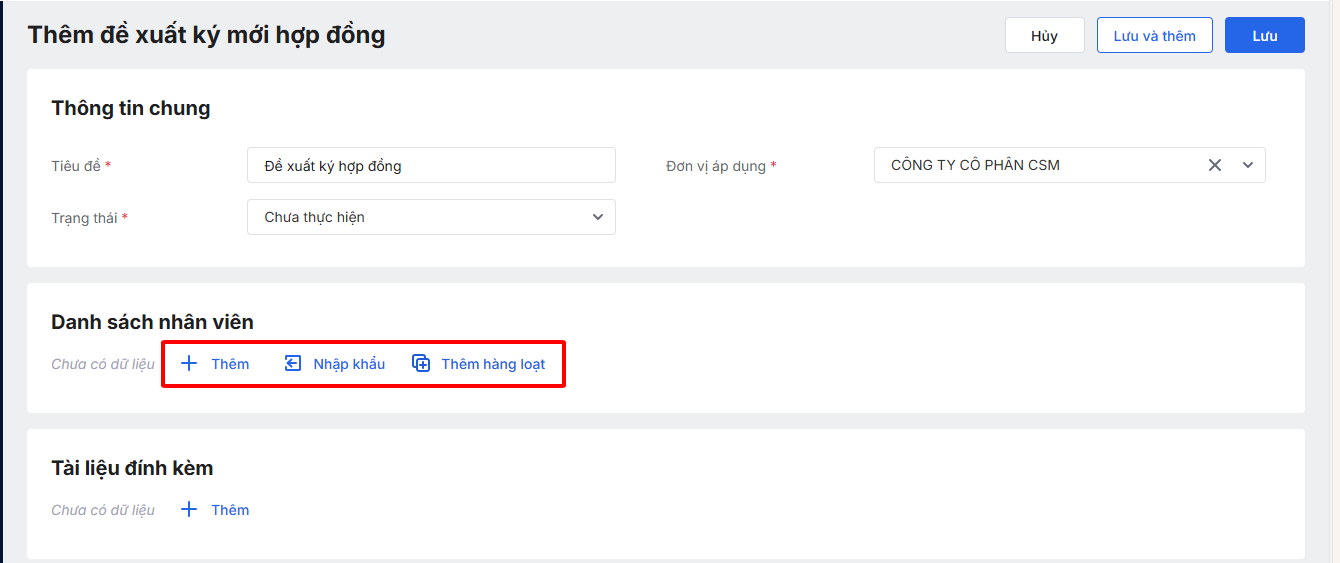Image resolution: width=1340 pixels, height=563 pixels.
Task: Expand the Đơn vị áp dụng chevron arrow
Action: tap(1248, 165)
